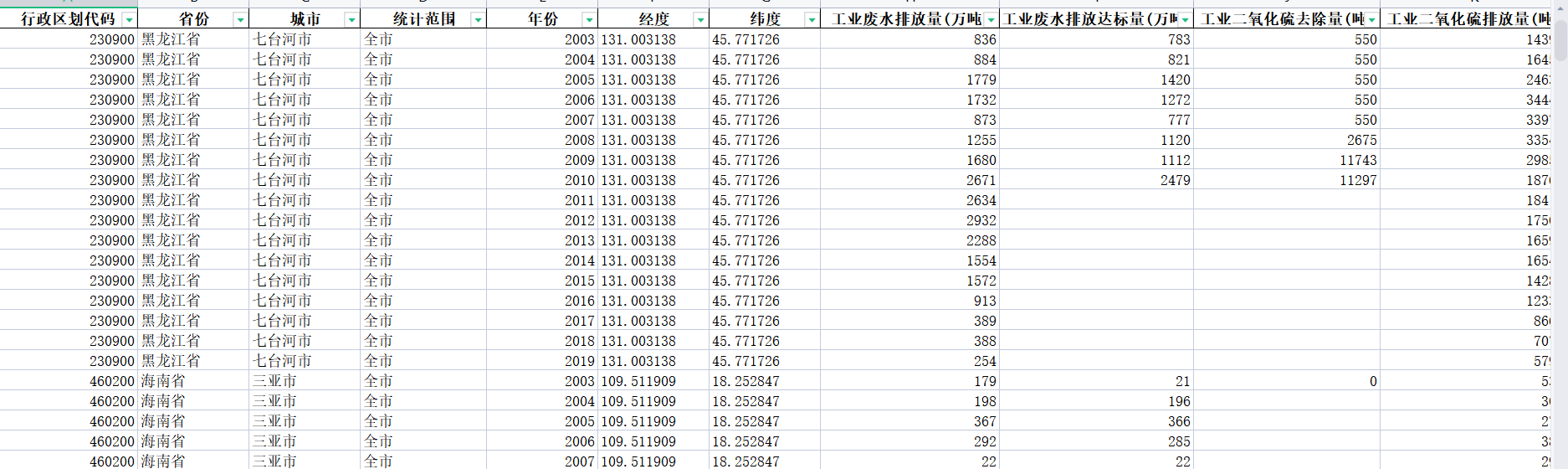This screenshot has width=1568, height=469.
Task: Select wastewater cell with value 1779
Action: pos(910,80)
